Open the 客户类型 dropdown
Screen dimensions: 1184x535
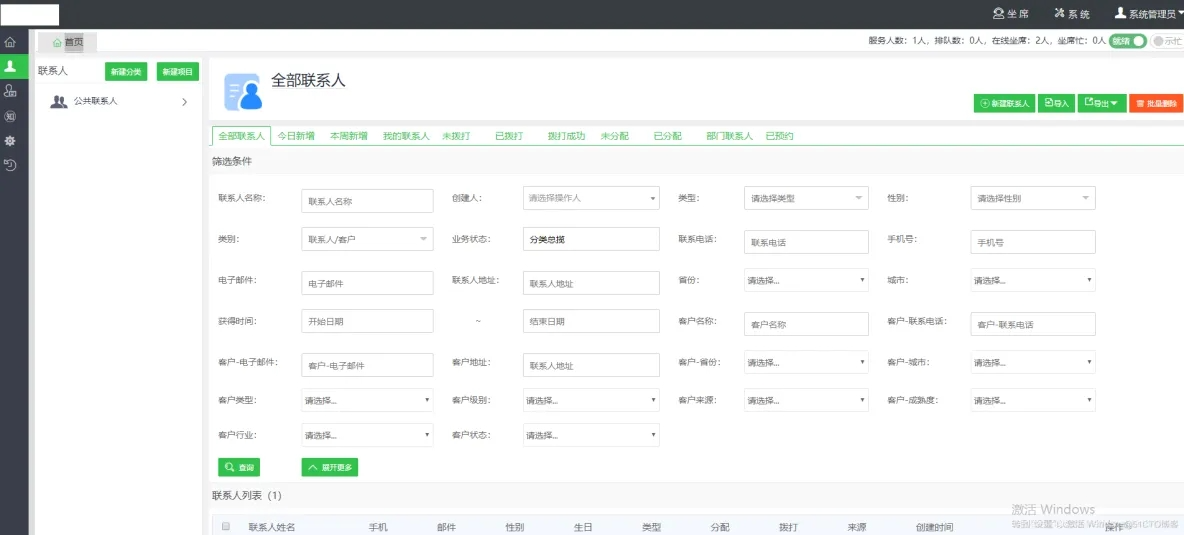367,400
